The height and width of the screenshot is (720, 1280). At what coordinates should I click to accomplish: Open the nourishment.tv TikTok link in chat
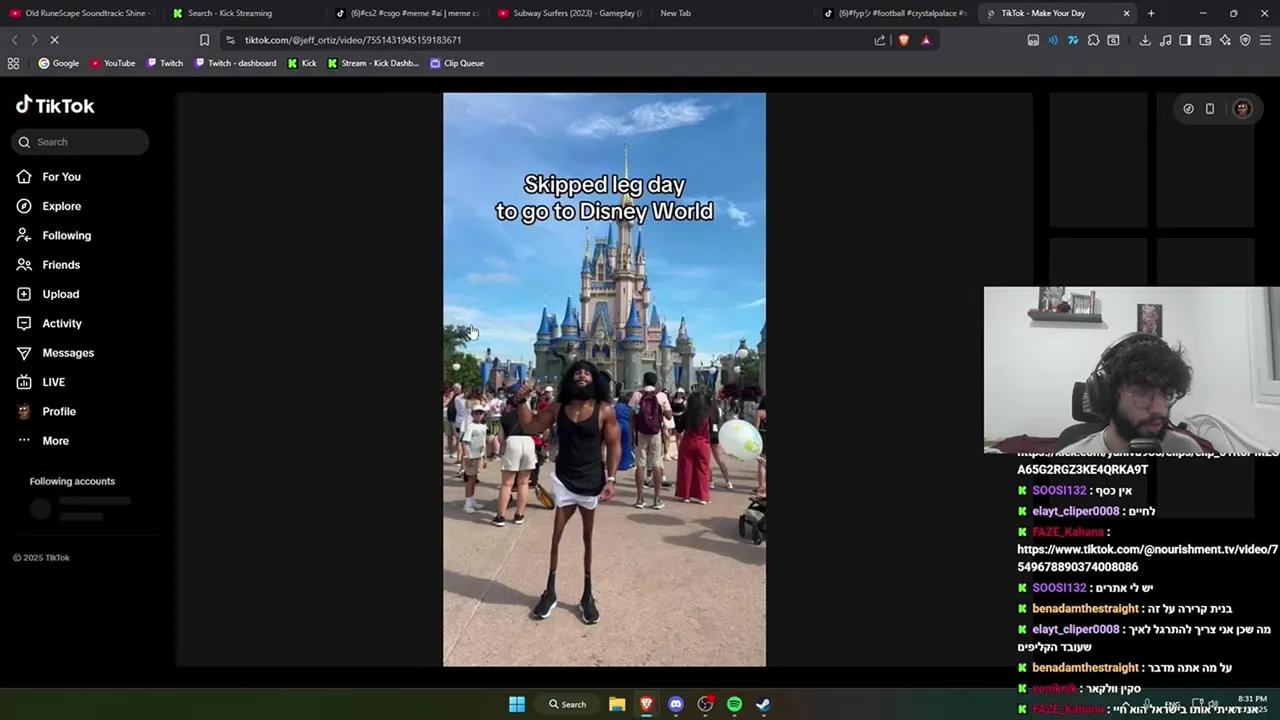(x=1147, y=558)
